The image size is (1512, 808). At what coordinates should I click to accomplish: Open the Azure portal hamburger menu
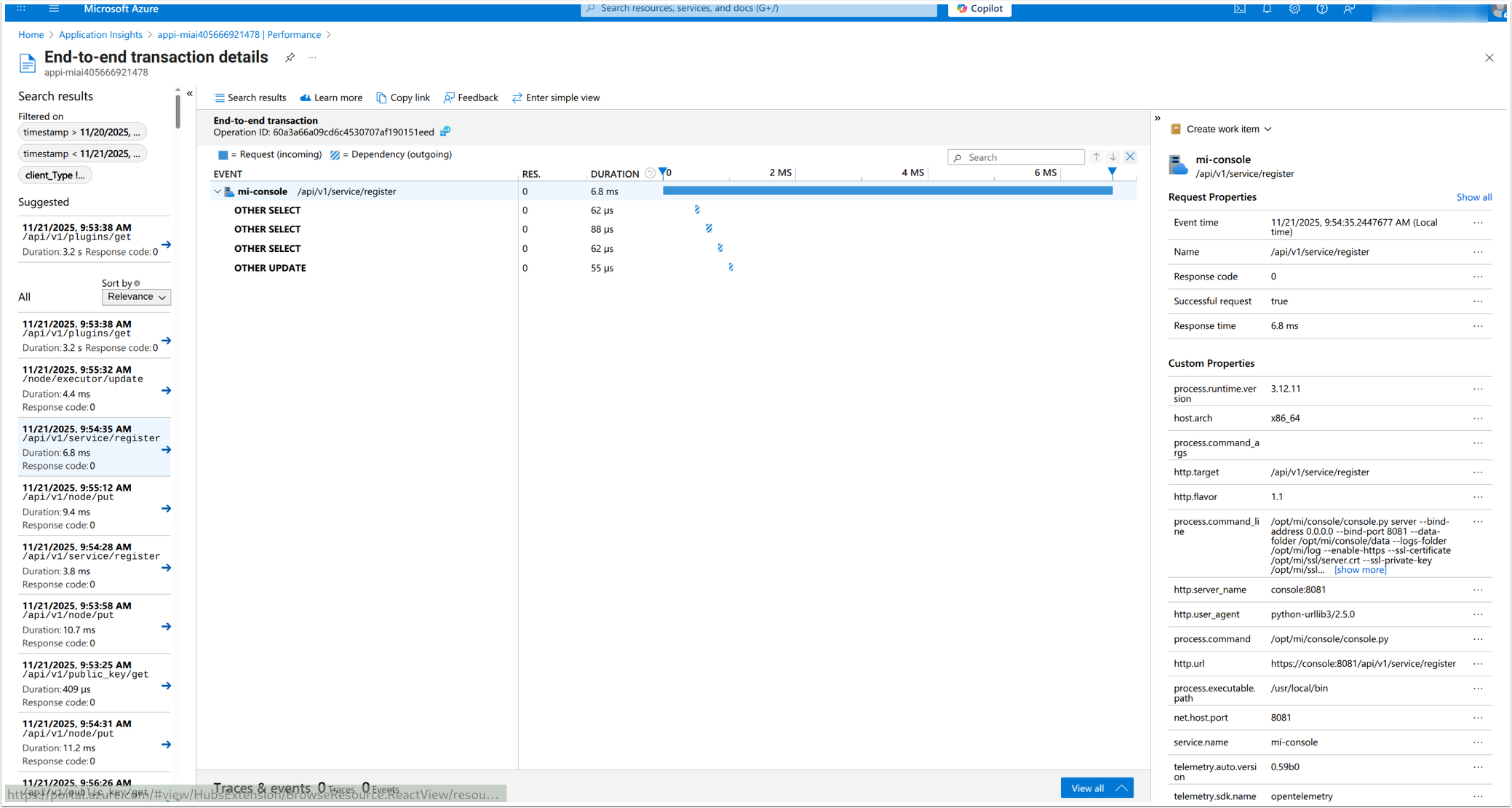pyautogui.click(x=54, y=9)
